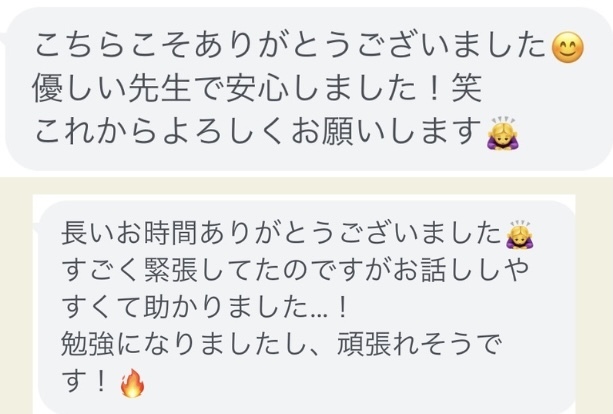
Task: Click the word 緊張 in second message
Action: tap(171, 271)
